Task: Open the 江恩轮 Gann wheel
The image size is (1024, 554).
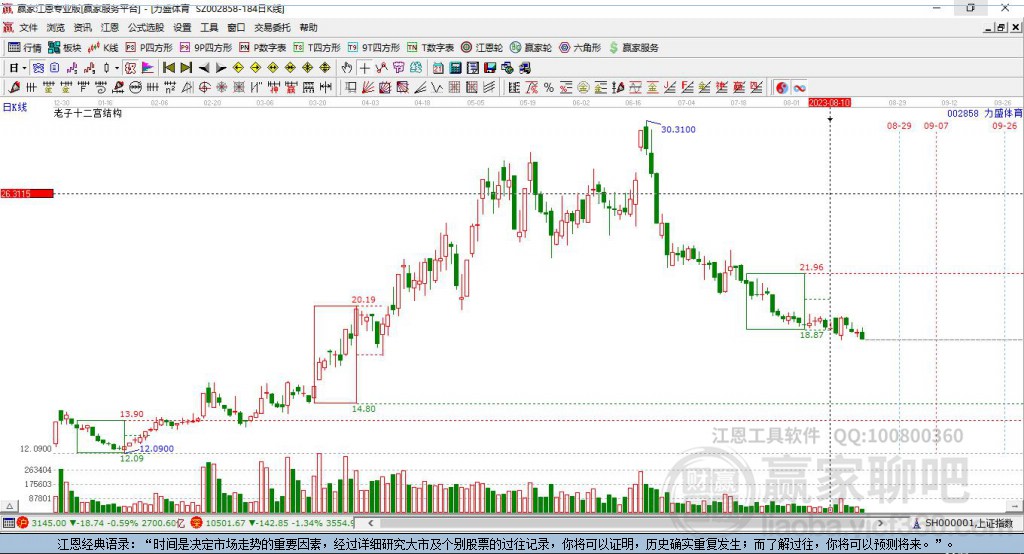Action: tap(482, 48)
